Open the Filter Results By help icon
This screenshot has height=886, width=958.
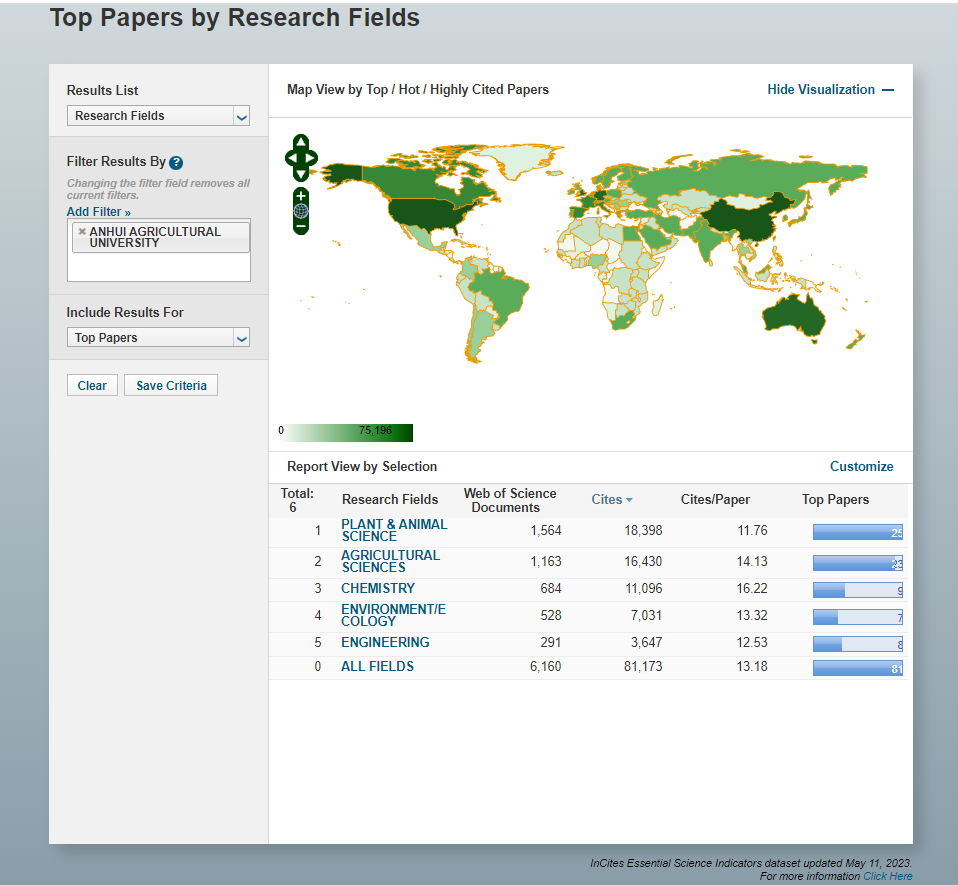coord(176,162)
